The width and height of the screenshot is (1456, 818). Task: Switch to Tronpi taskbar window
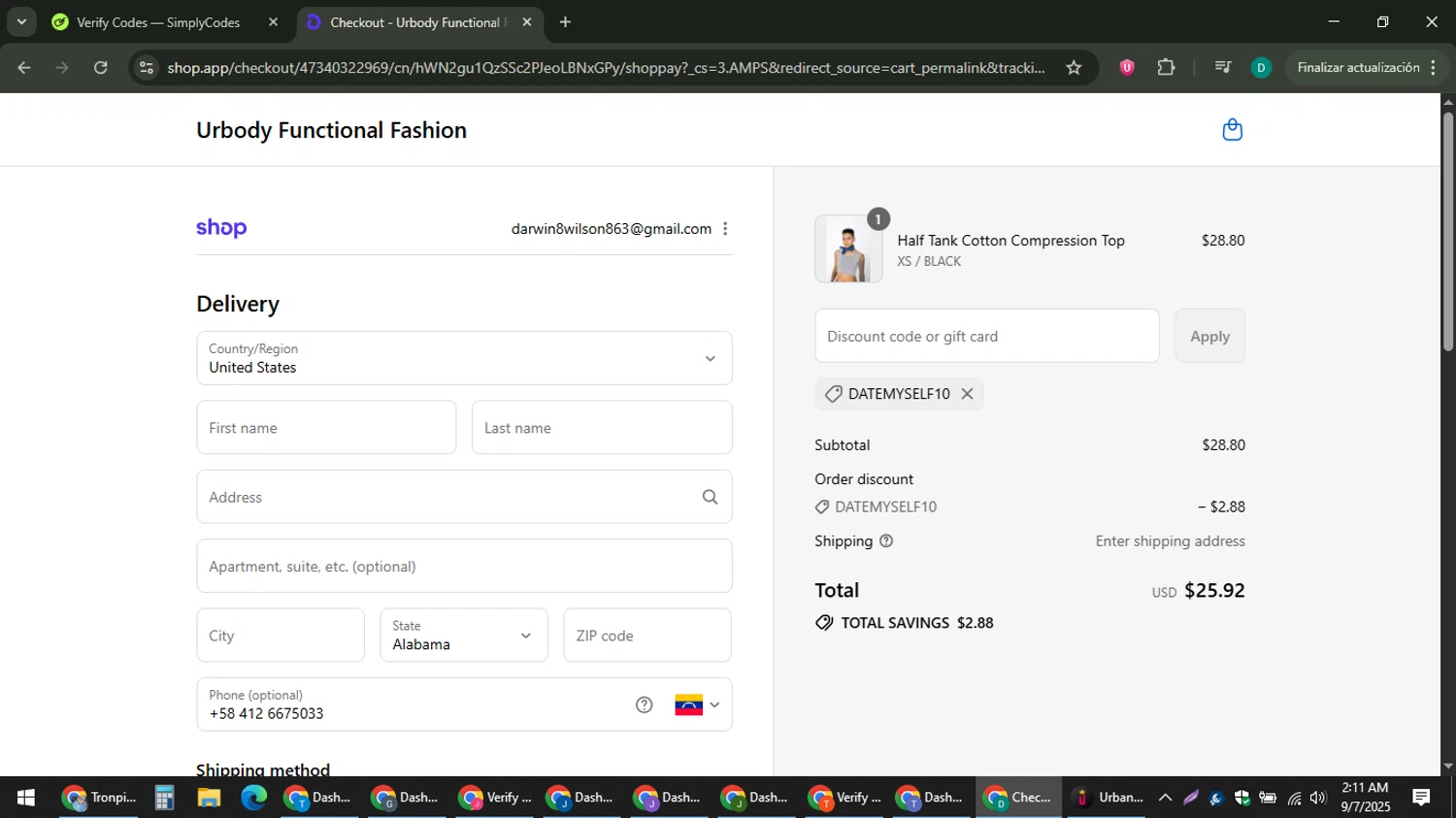tap(98, 798)
